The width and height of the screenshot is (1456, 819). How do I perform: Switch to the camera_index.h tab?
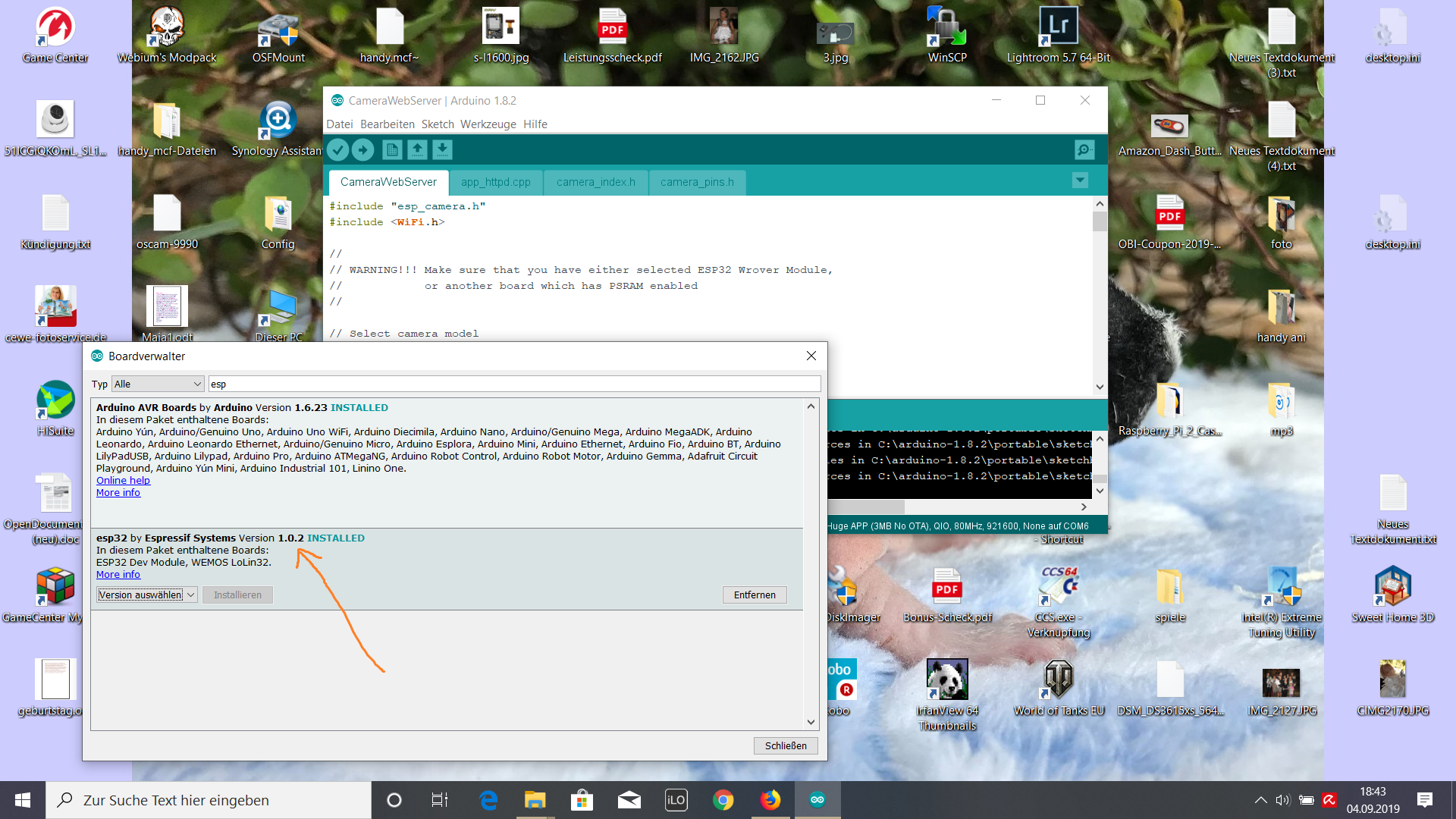(x=596, y=182)
